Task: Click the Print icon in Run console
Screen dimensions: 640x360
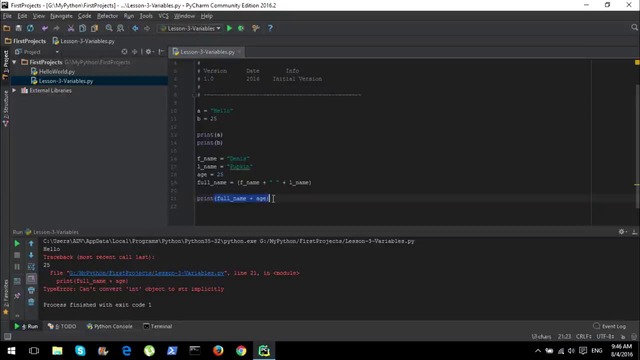Action: click(31, 290)
